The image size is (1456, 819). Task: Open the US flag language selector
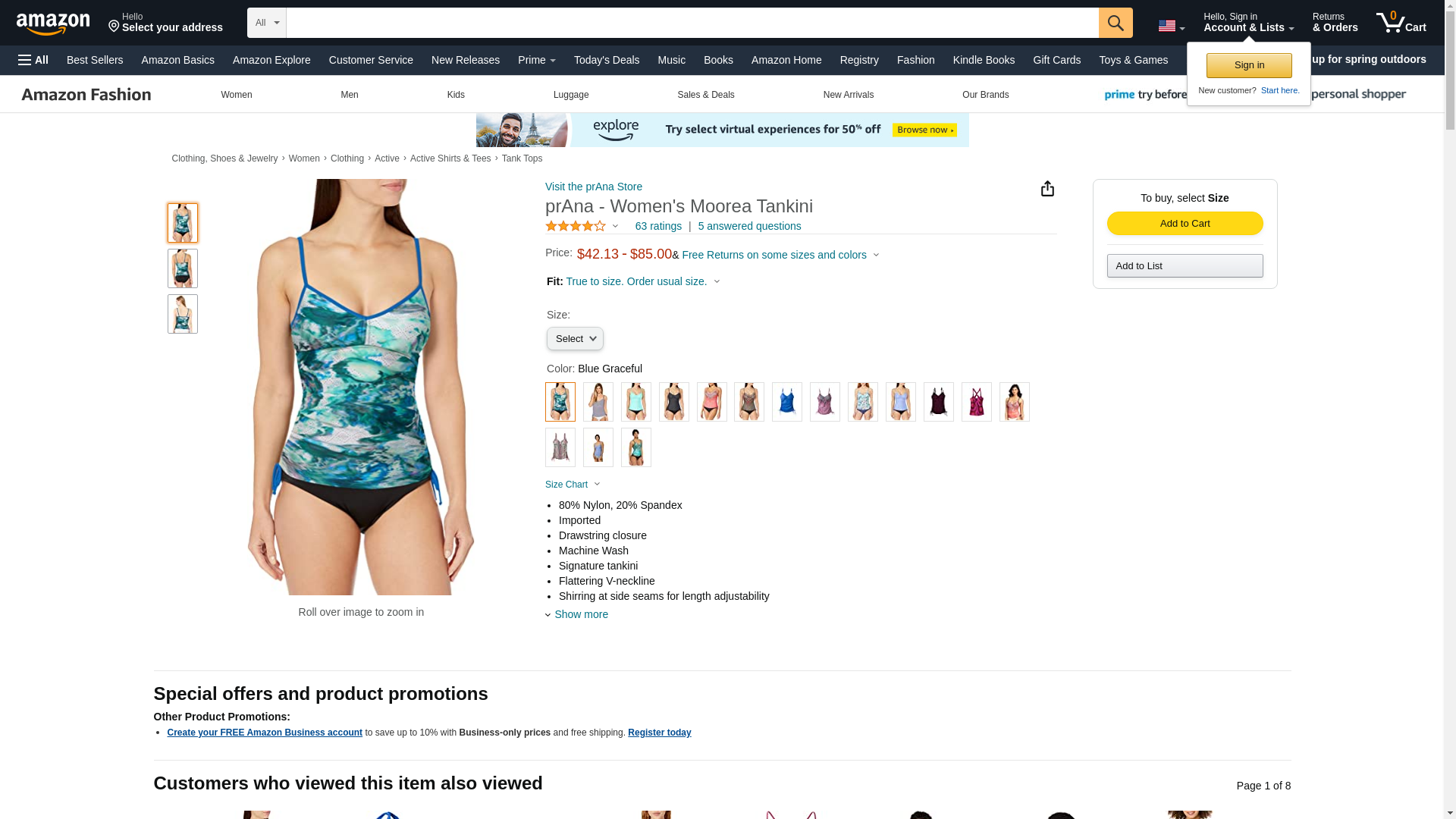1171,27
